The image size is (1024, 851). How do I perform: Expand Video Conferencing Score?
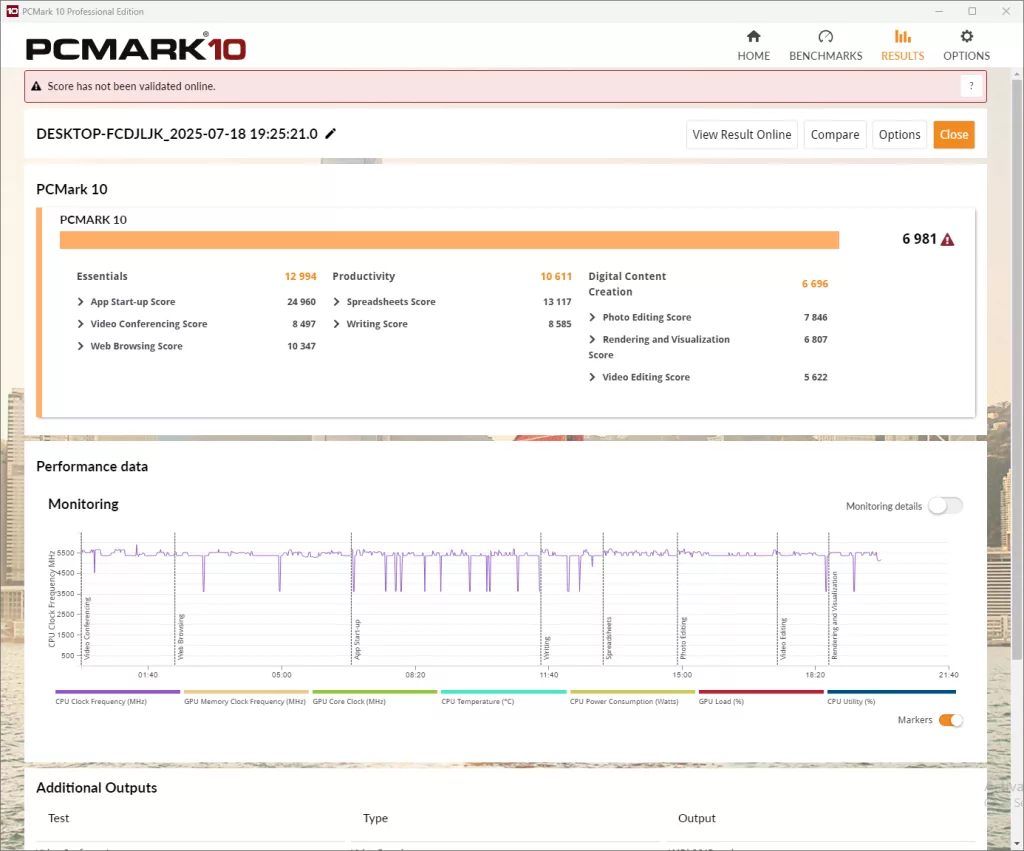[80, 324]
